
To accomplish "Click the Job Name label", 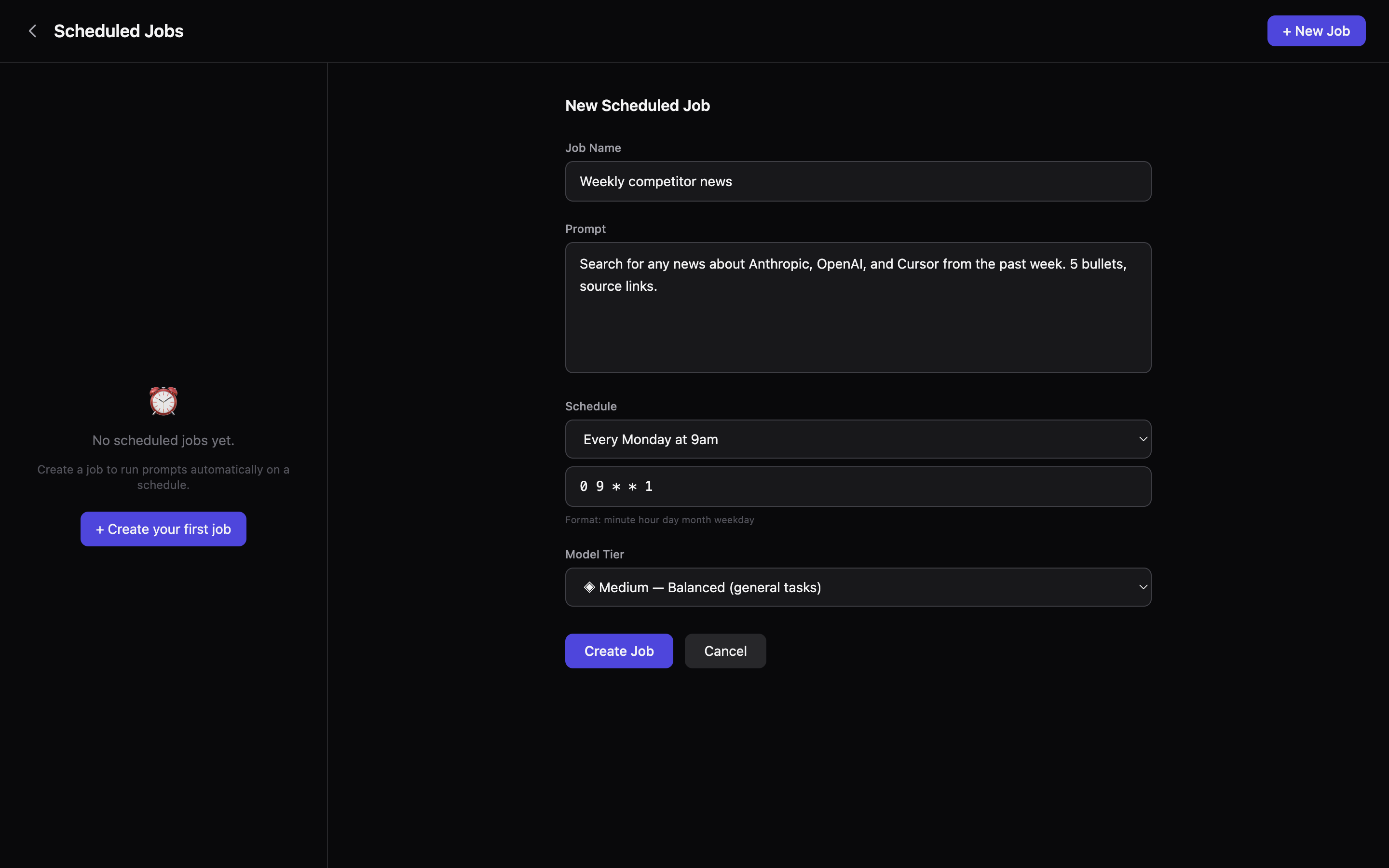I will [x=593, y=148].
